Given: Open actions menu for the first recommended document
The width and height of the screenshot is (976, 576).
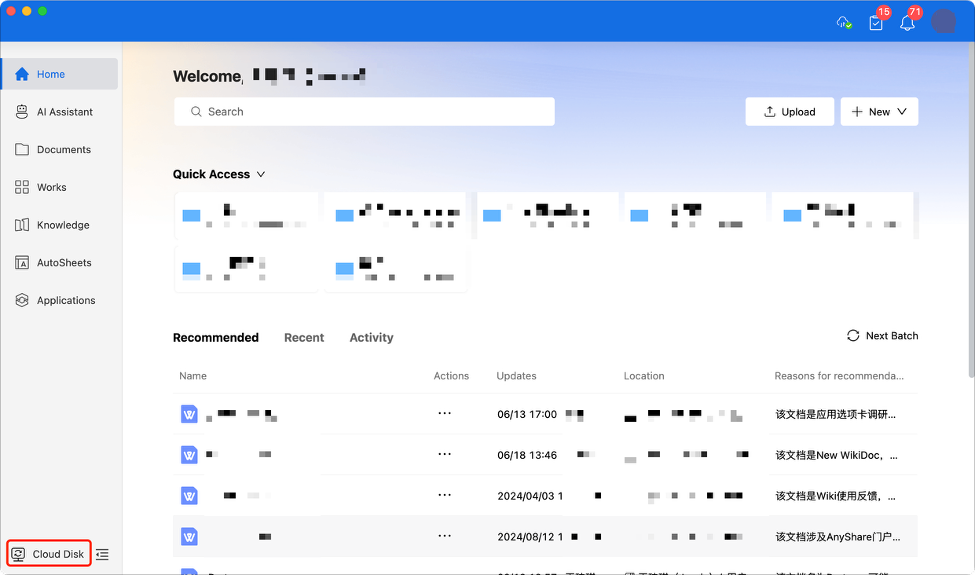Looking at the screenshot, I should point(444,413).
